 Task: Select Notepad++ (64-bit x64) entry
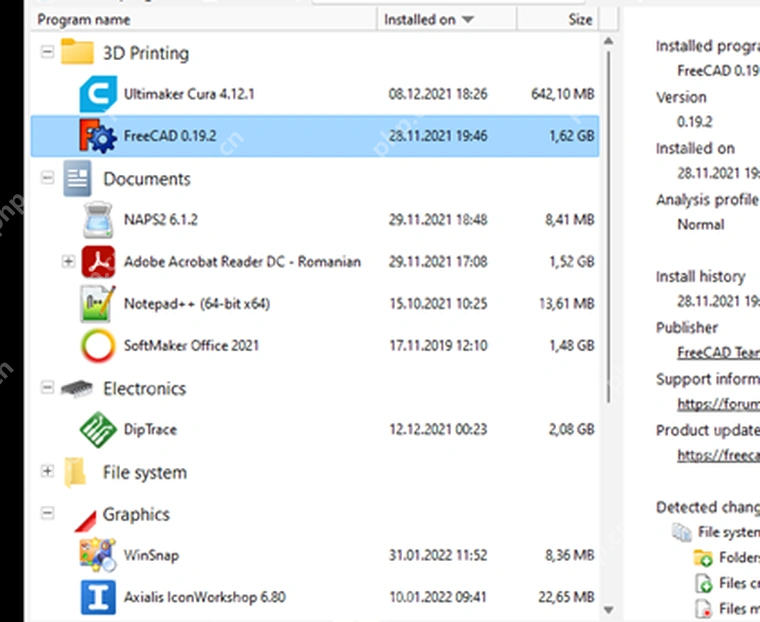click(315, 303)
